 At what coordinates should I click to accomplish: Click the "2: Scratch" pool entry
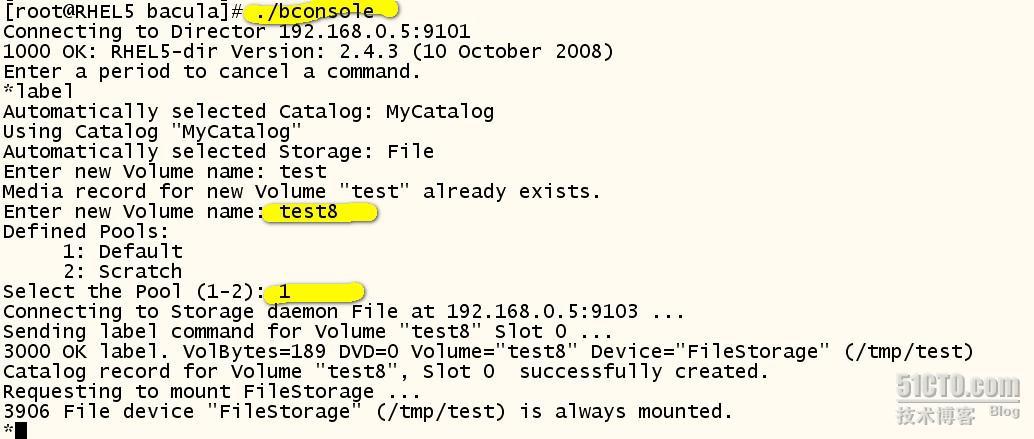click(122, 271)
